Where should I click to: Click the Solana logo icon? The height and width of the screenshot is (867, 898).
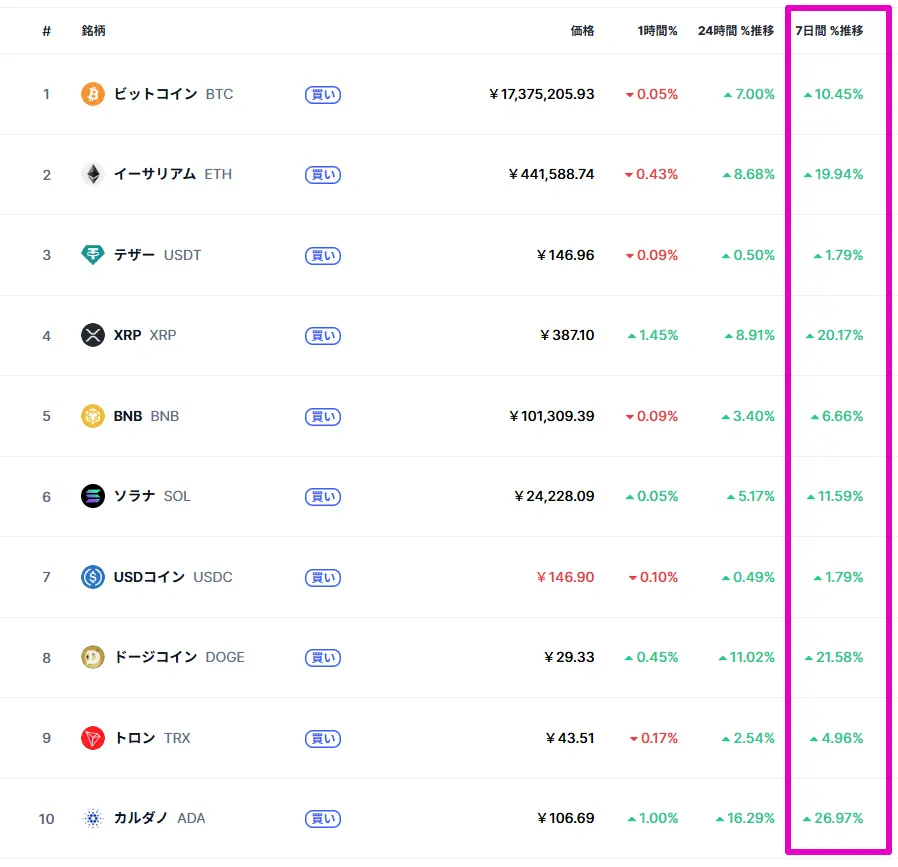(x=93, y=496)
